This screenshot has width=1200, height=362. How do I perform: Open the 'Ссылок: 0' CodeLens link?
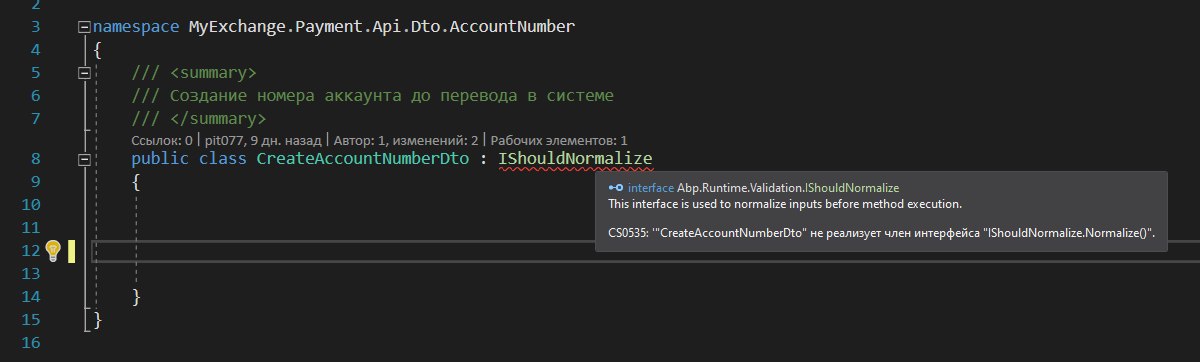161,141
